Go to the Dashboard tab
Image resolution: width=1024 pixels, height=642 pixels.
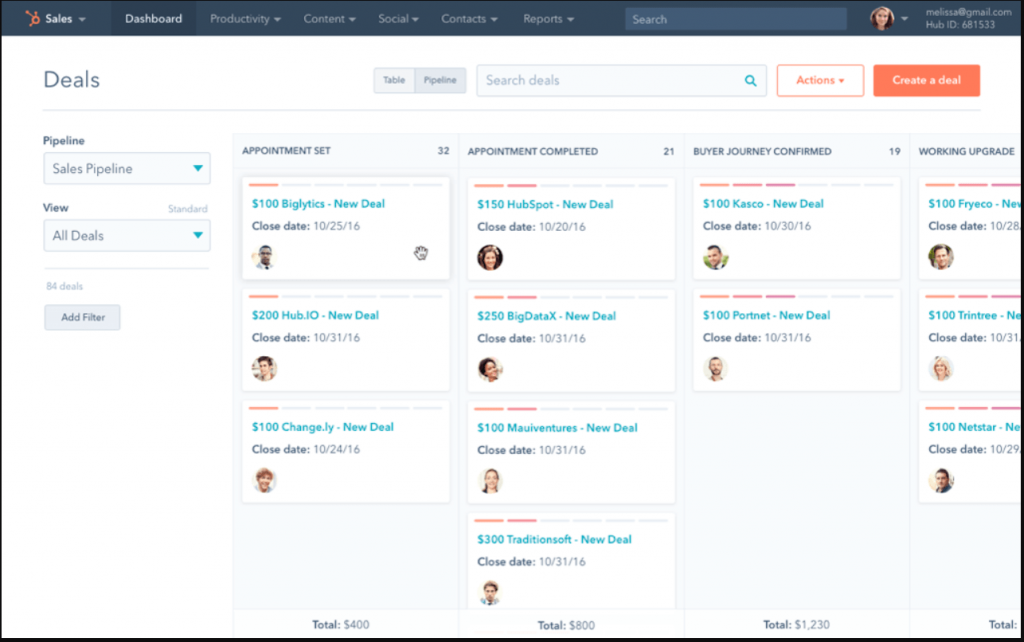153,19
